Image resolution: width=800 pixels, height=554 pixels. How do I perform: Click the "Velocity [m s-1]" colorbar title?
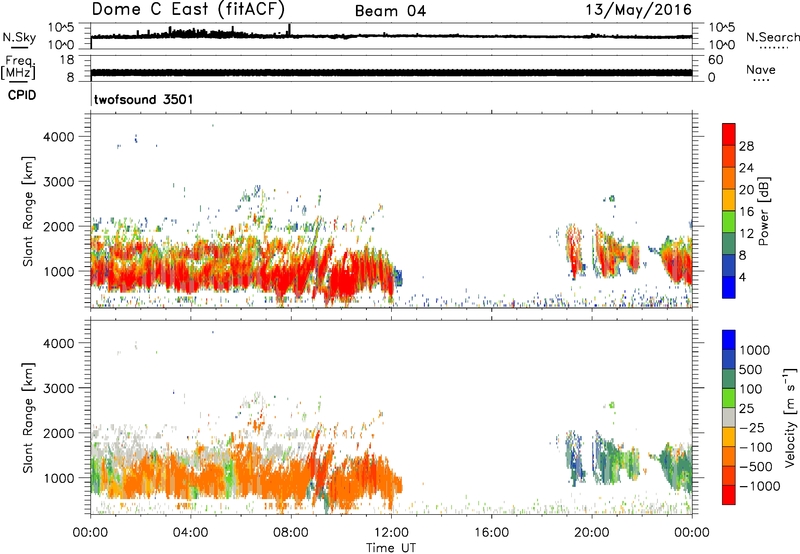pos(790,417)
